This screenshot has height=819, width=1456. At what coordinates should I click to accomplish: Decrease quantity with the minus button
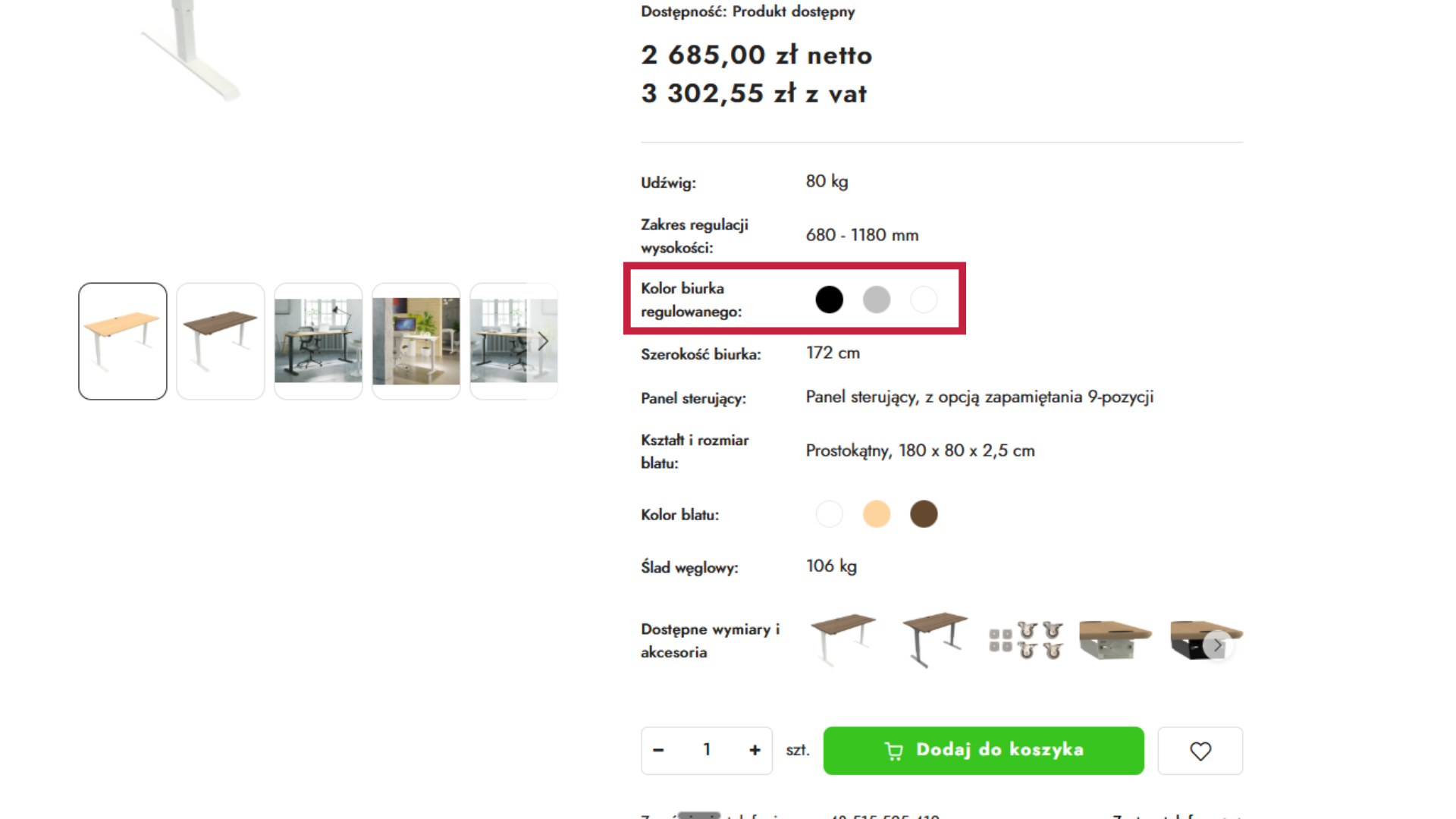click(x=658, y=751)
